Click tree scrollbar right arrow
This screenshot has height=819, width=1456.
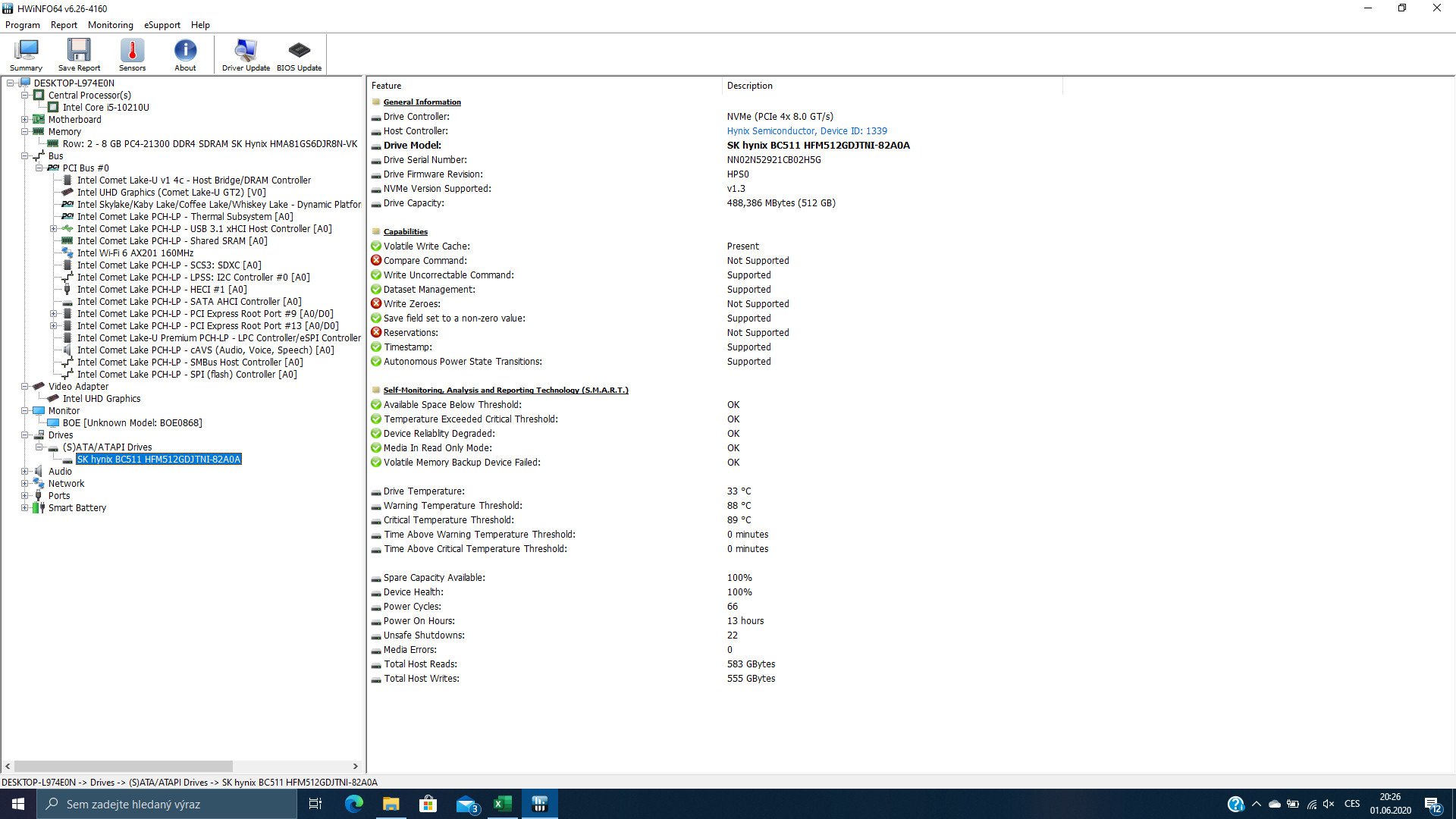pyautogui.click(x=355, y=767)
